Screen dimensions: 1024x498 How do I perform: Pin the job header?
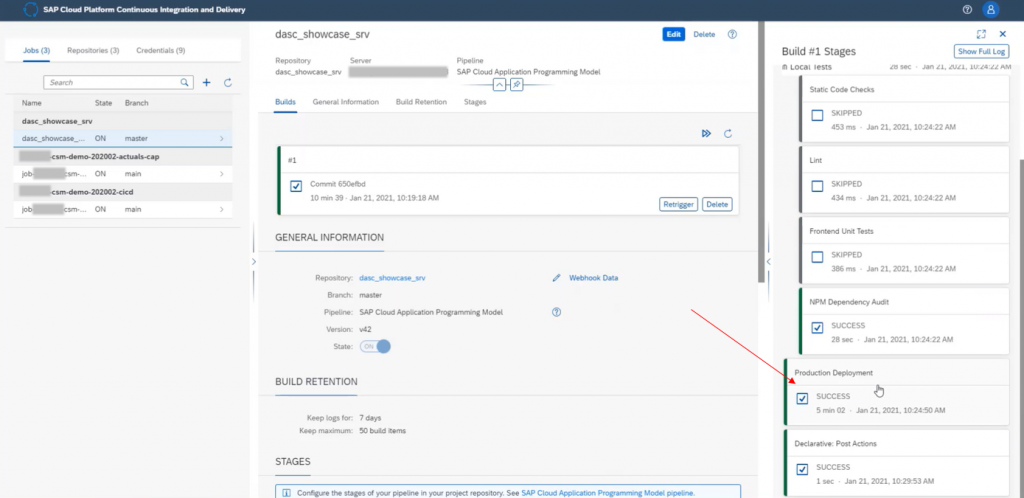click(517, 85)
